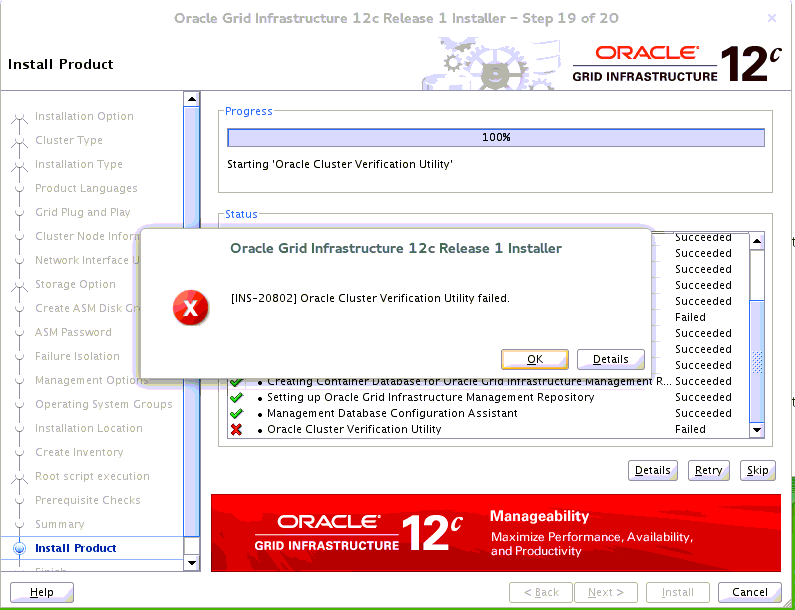
Task: Click the 100% progress bar
Action: click(x=496, y=137)
